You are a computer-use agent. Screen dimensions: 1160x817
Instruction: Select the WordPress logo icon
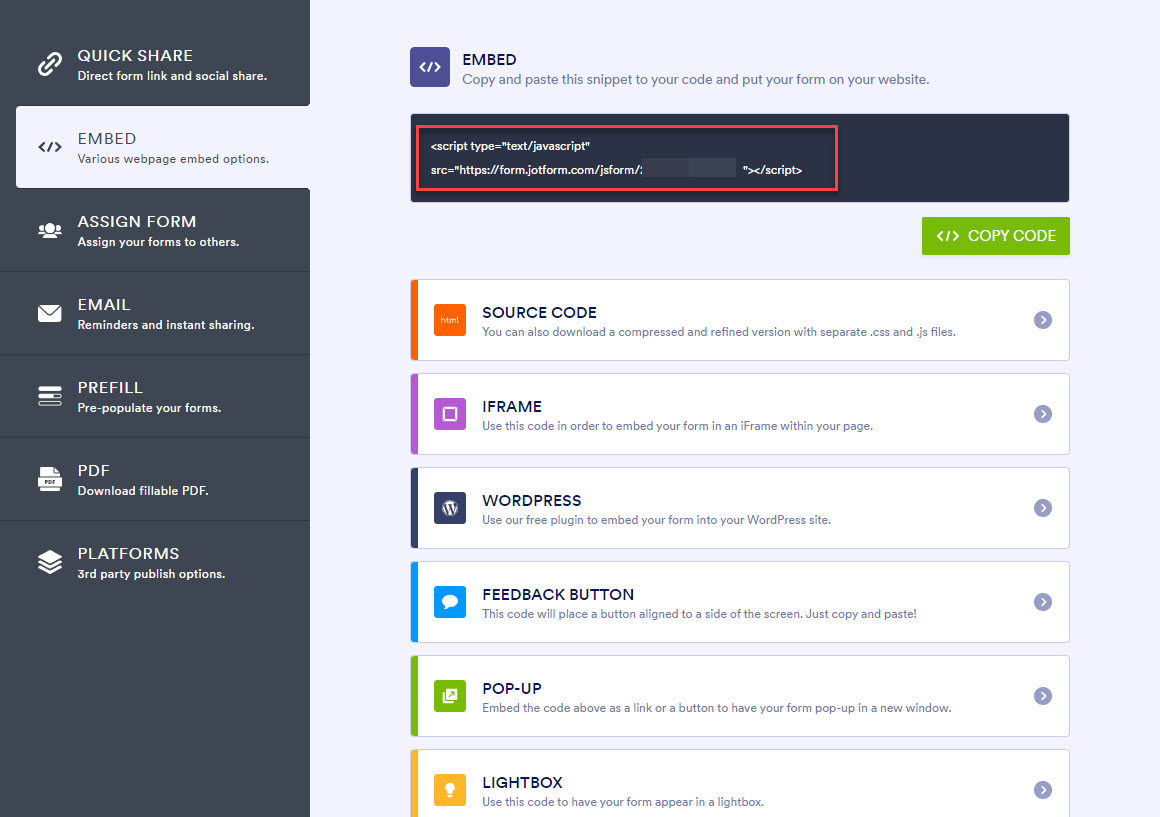[449, 508]
